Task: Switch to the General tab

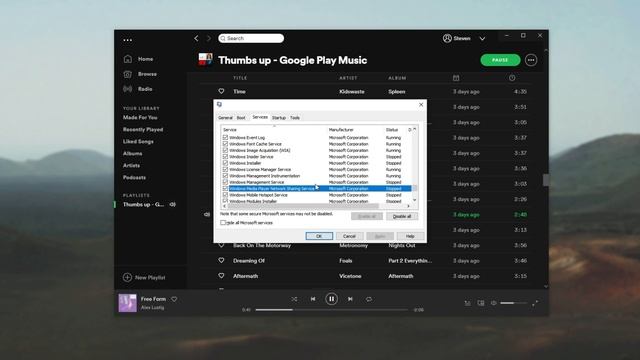Action: (x=225, y=118)
